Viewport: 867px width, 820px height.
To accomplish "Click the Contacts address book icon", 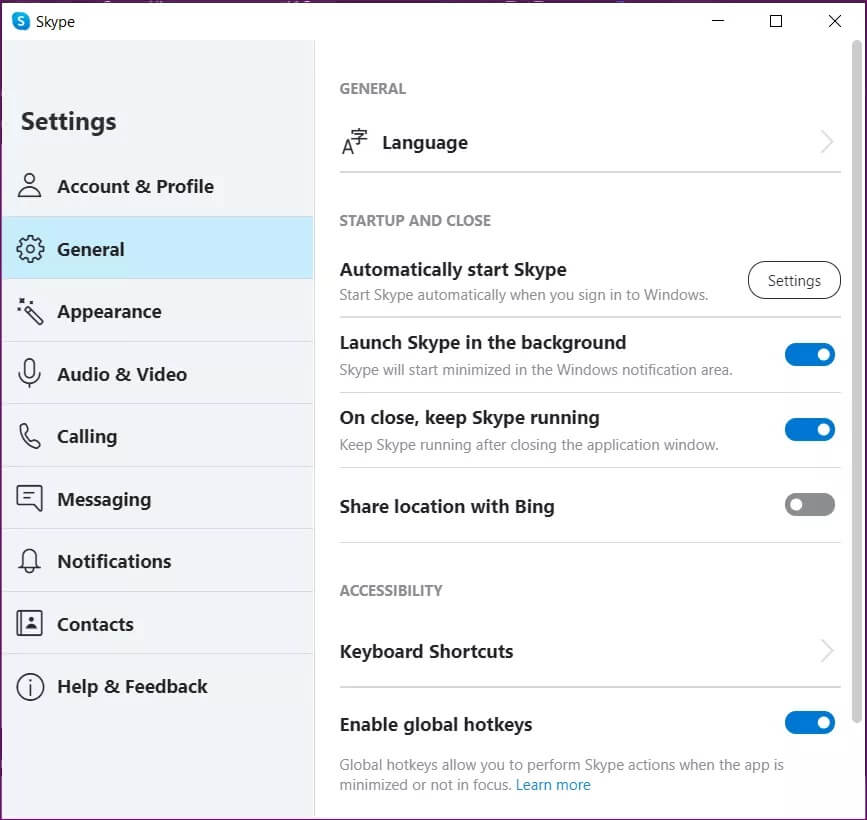I will 29,623.
